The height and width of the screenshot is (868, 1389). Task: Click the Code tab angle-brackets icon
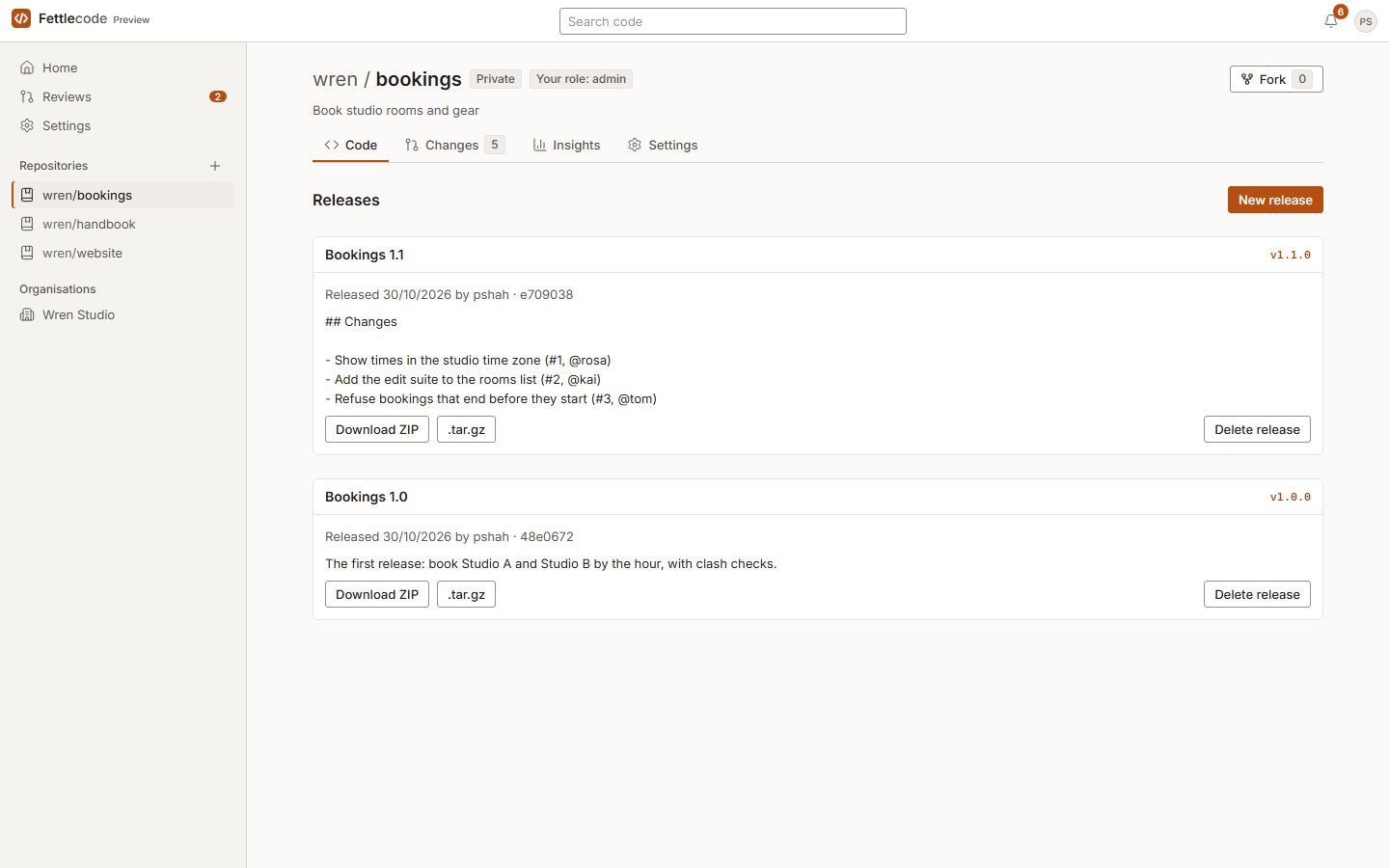tap(332, 145)
